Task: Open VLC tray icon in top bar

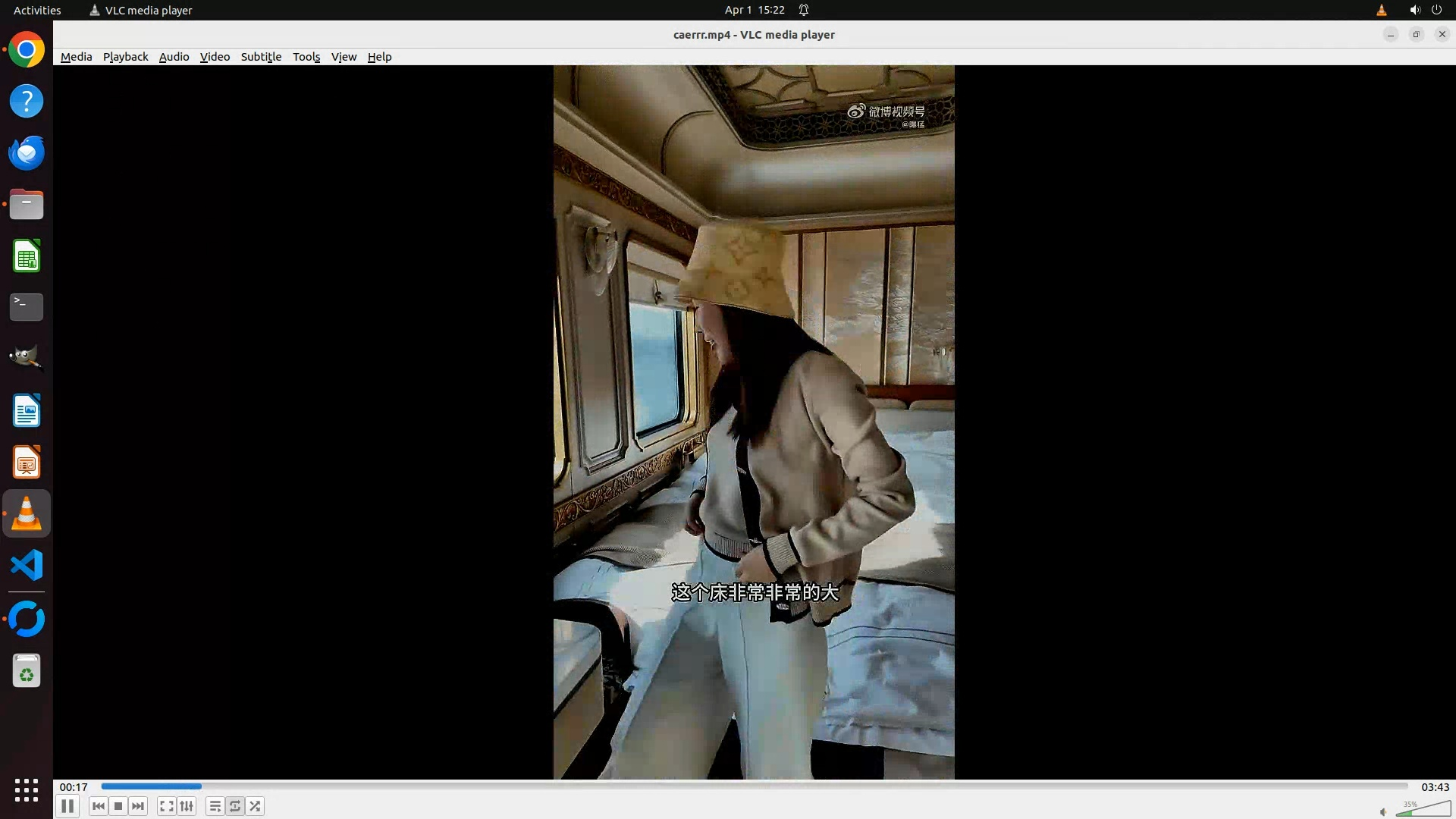Action: click(x=1381, y=10)
